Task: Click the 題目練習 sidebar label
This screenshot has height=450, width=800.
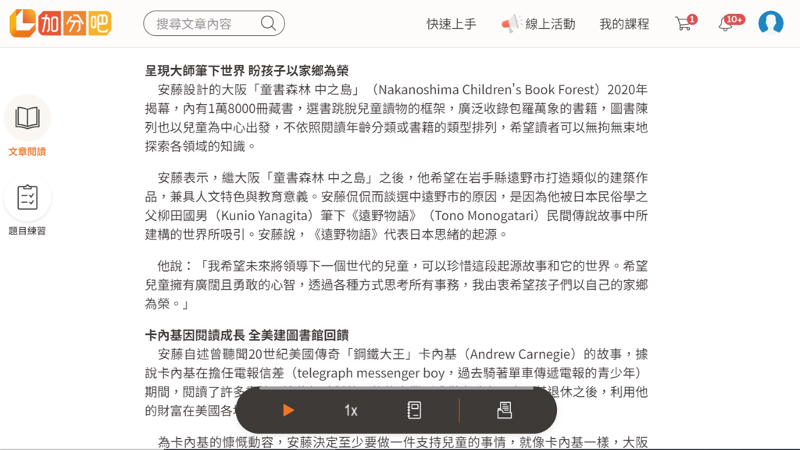Action: click(x=27, y=231)
